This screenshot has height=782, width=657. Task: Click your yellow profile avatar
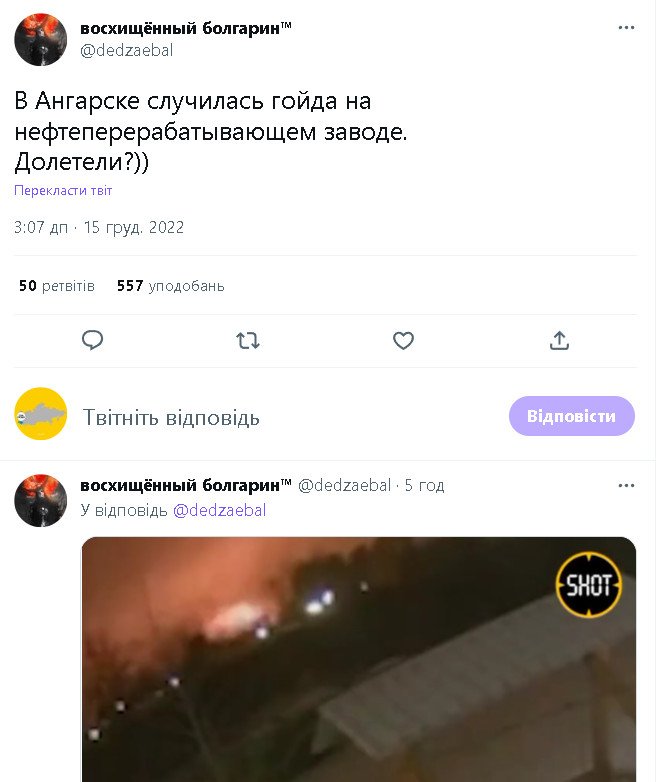coord(40,413)
